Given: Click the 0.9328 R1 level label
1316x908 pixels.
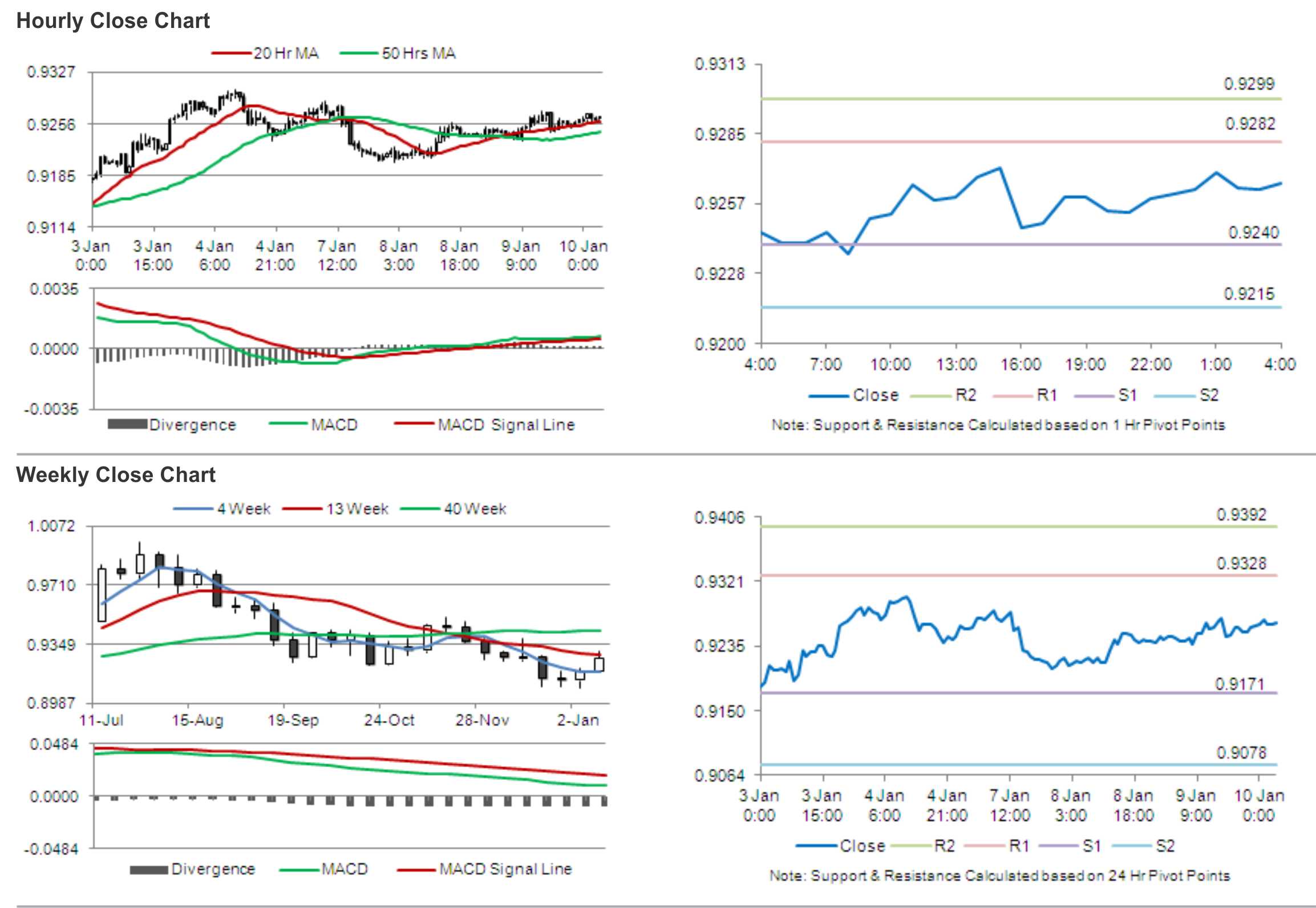Looking at the screenshot, I should click(1241, 564).
